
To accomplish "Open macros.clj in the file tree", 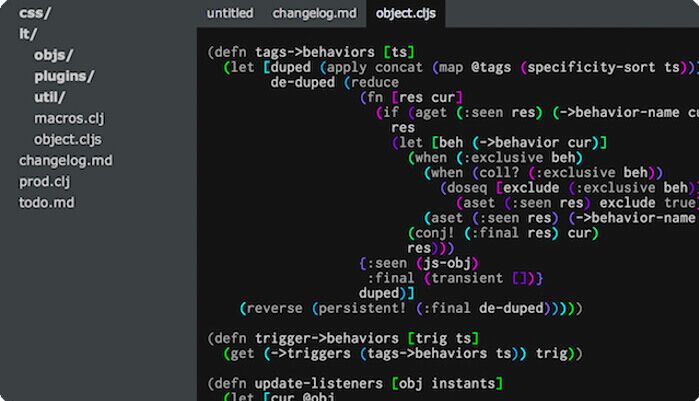I will pos(69,119).
